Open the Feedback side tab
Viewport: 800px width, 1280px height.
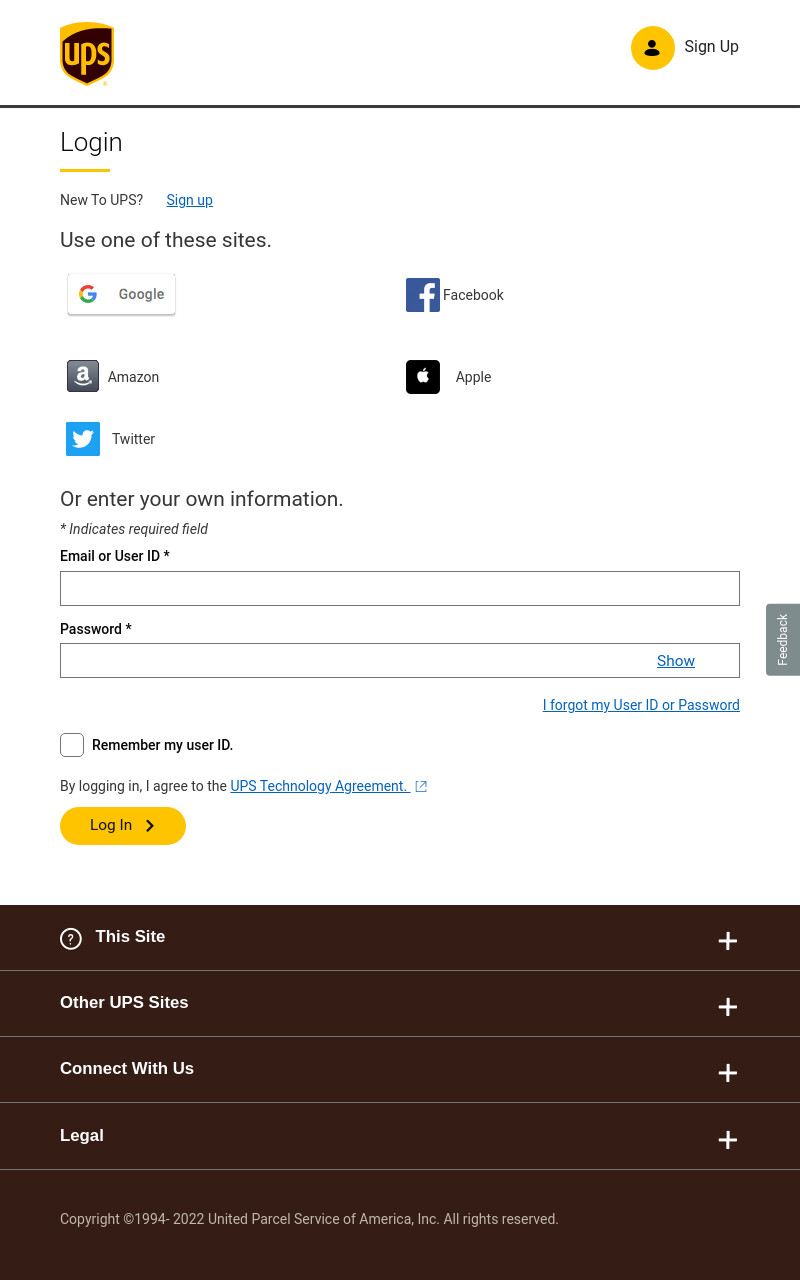(x=783, y=640)
